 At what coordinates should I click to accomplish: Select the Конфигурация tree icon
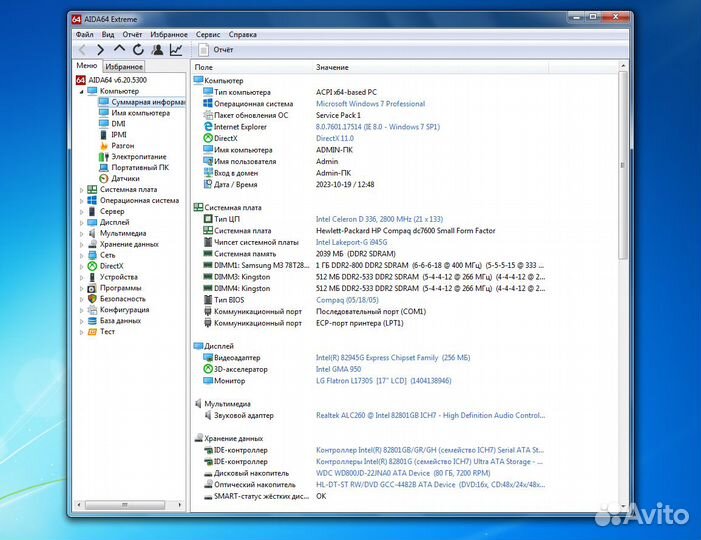tap(92, 310)
